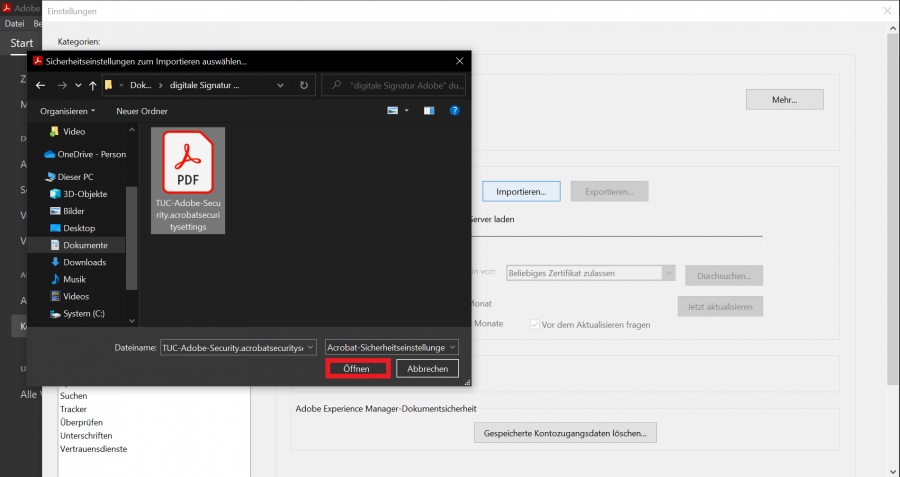Open the blue help question mark
This screenshot has height=477, width=900.
click(x=455, y=111)
